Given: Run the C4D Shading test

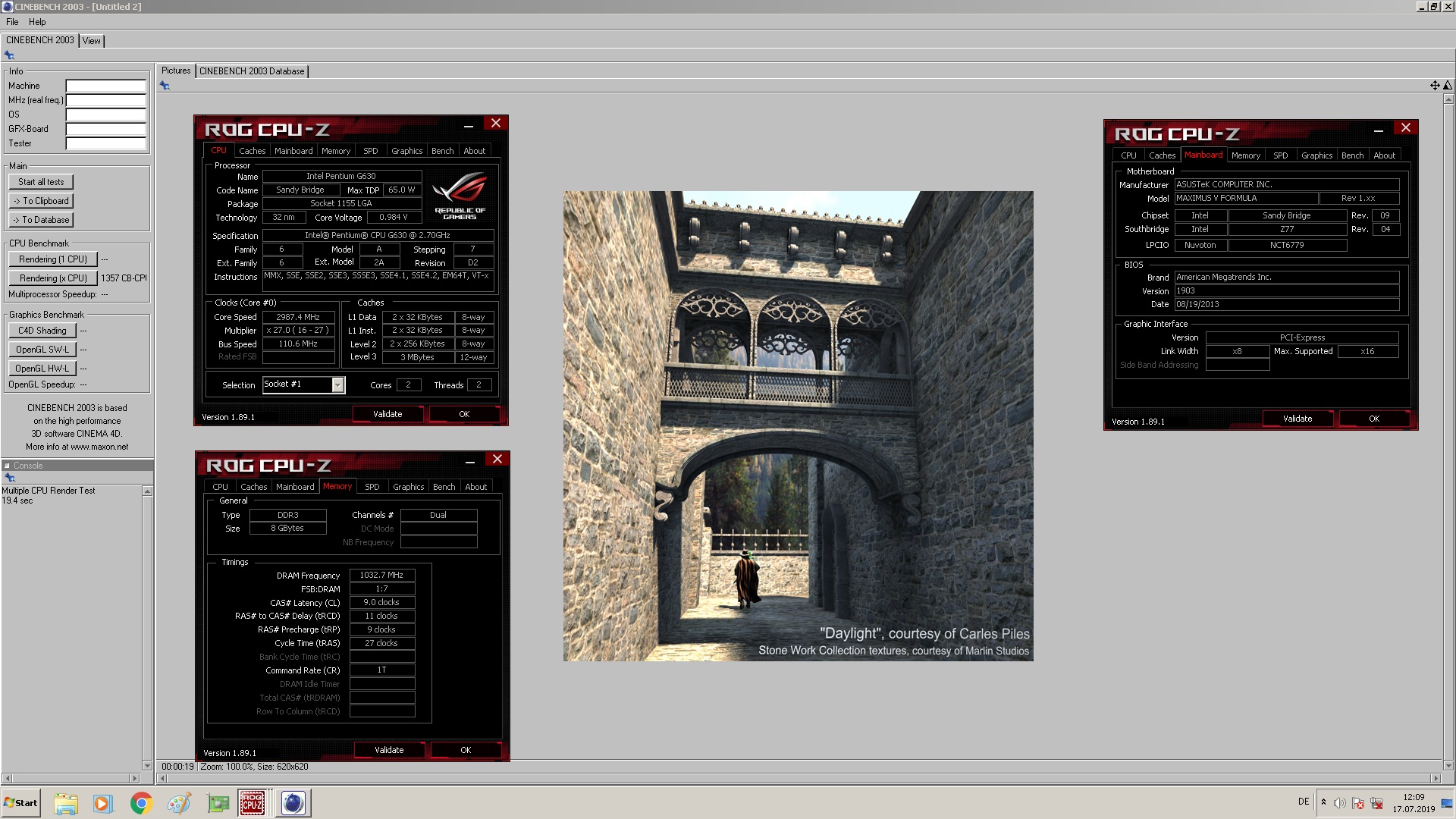Looking at the screenshot, I should [x=42, y=331].
